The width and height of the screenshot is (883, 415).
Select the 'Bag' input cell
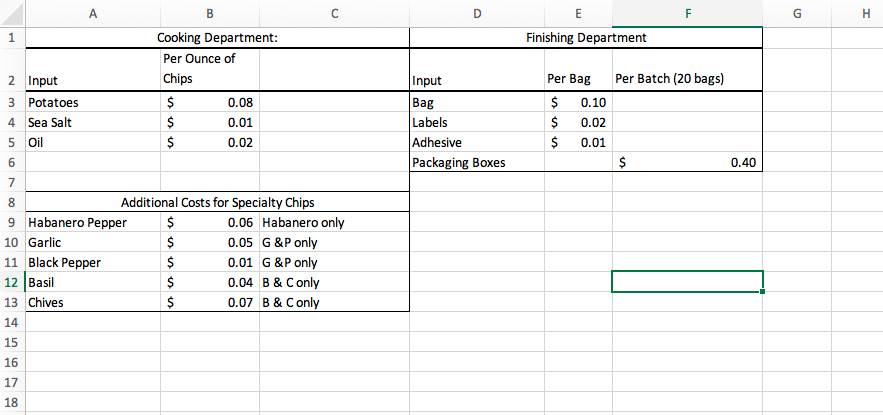[x=477, y=102]
